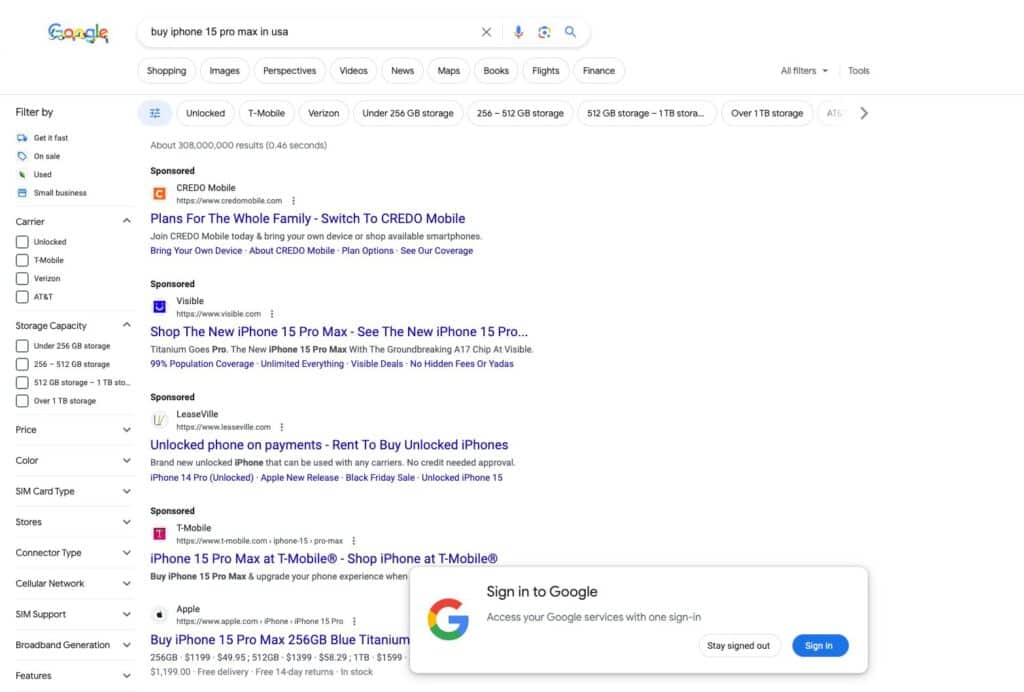
Task: Open the All filters dropdown
Action: coord(804,71)
